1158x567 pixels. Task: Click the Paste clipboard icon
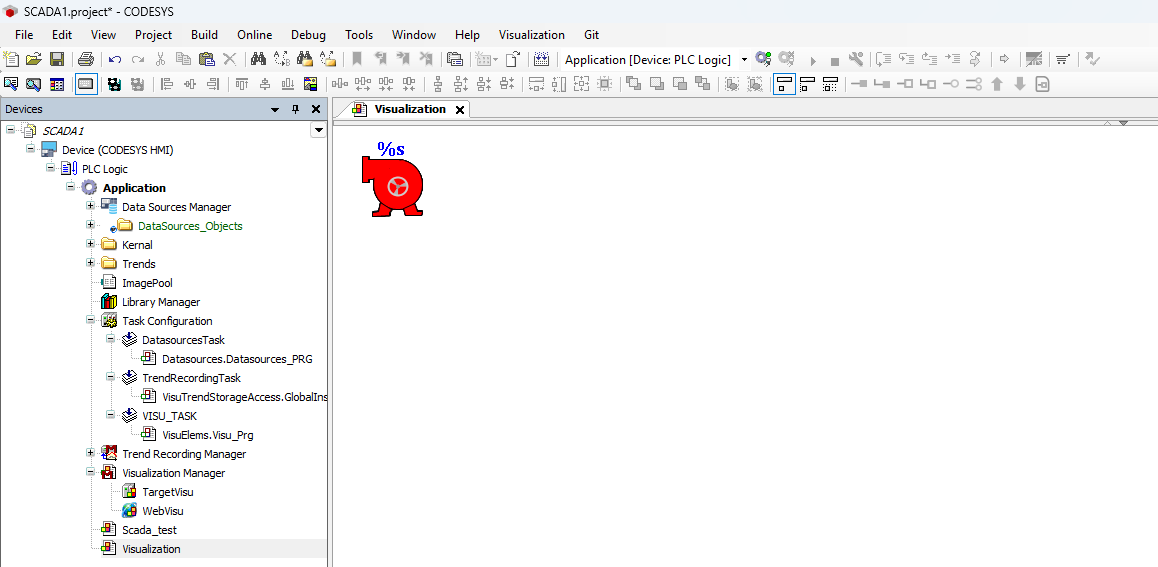tap(207, 59)
